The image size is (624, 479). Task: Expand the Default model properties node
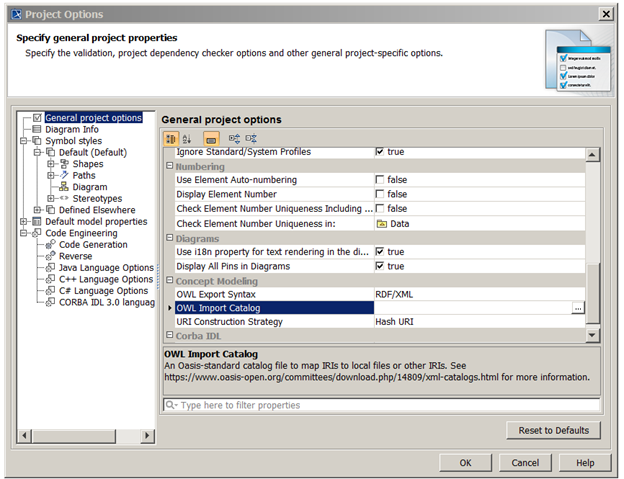pyautogui.click(x=25, y=221)
